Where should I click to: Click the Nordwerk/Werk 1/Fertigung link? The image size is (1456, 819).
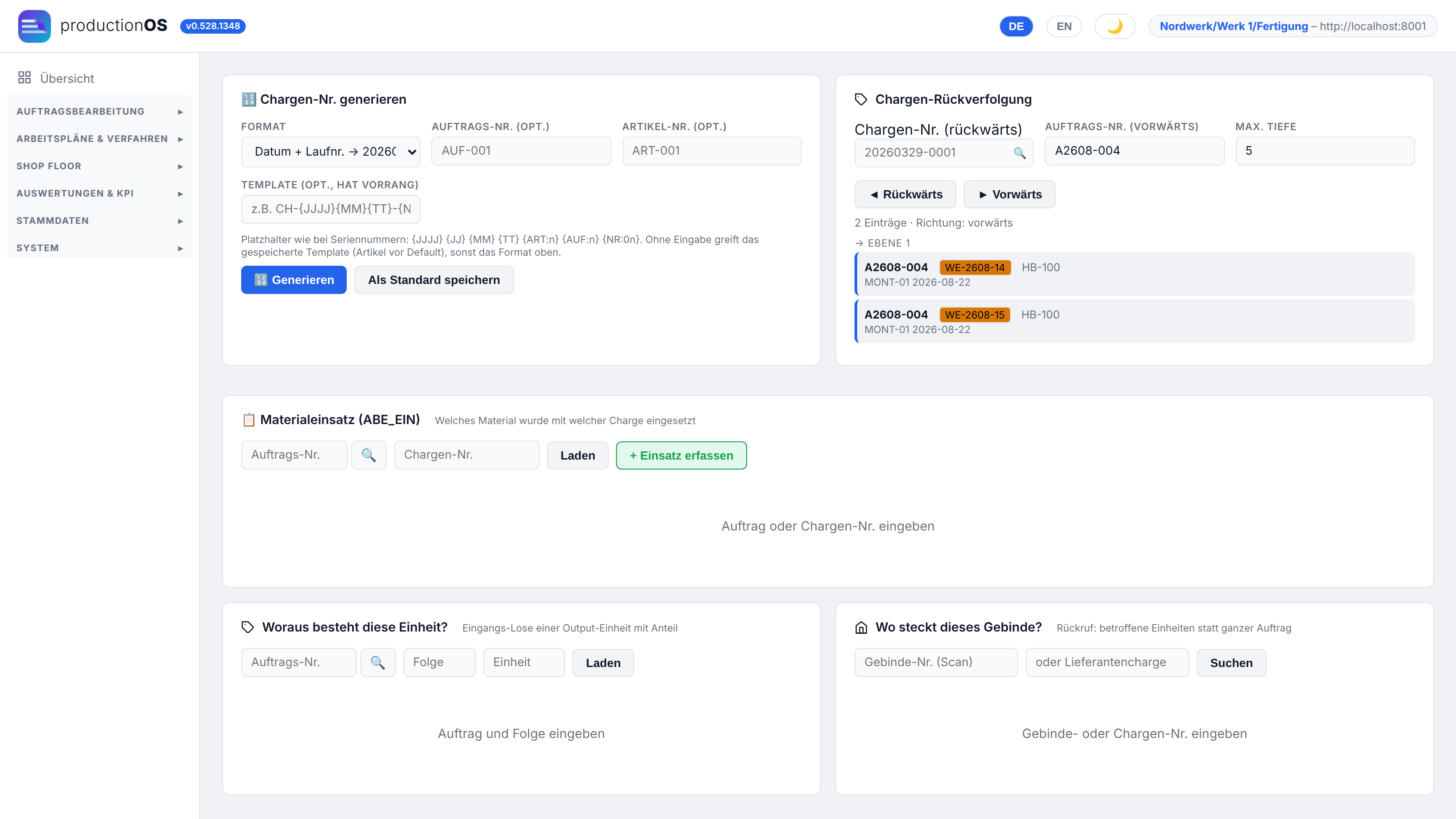1234,26
